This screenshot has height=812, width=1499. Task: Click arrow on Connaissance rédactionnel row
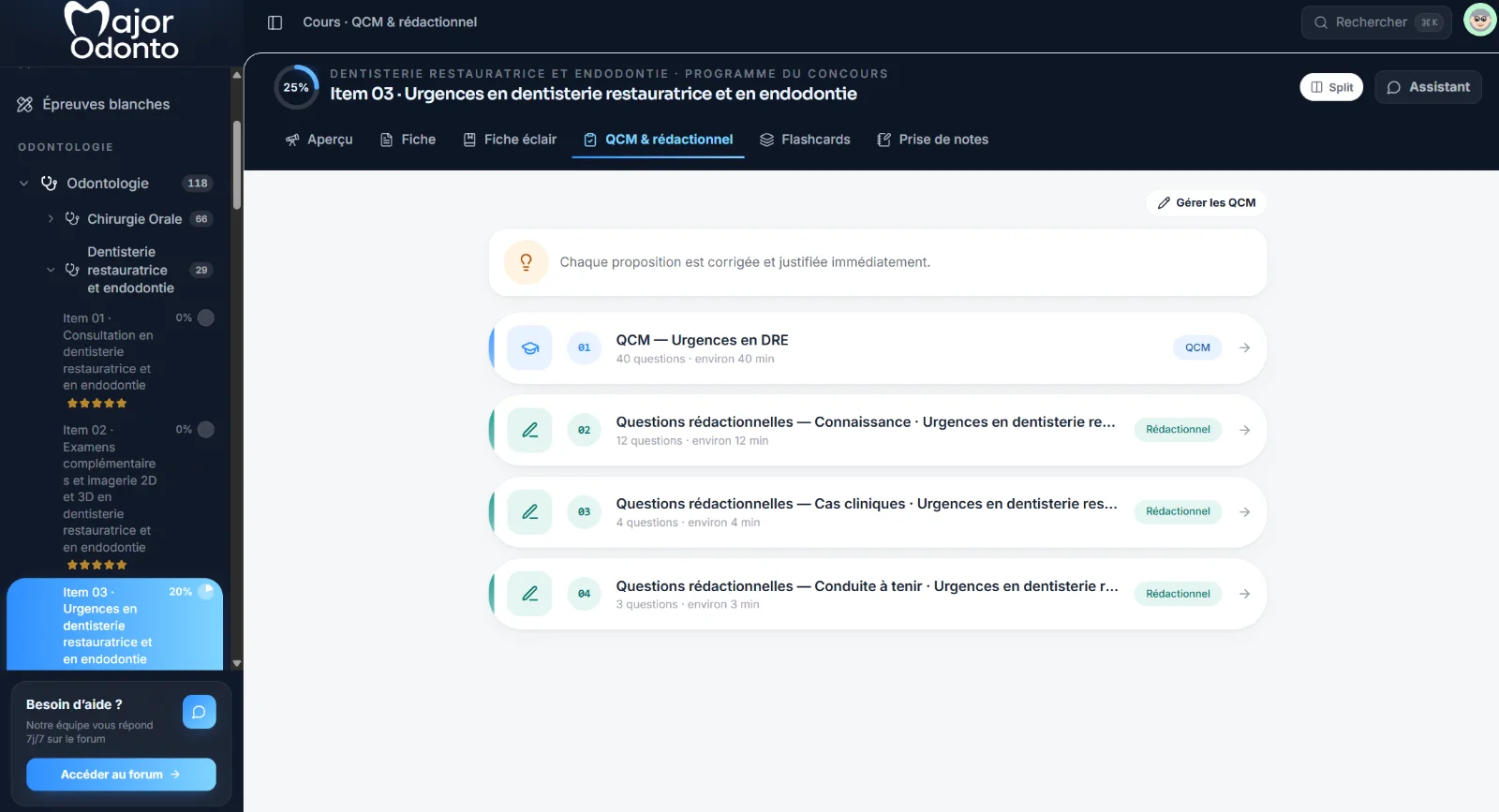[1245, 430]
